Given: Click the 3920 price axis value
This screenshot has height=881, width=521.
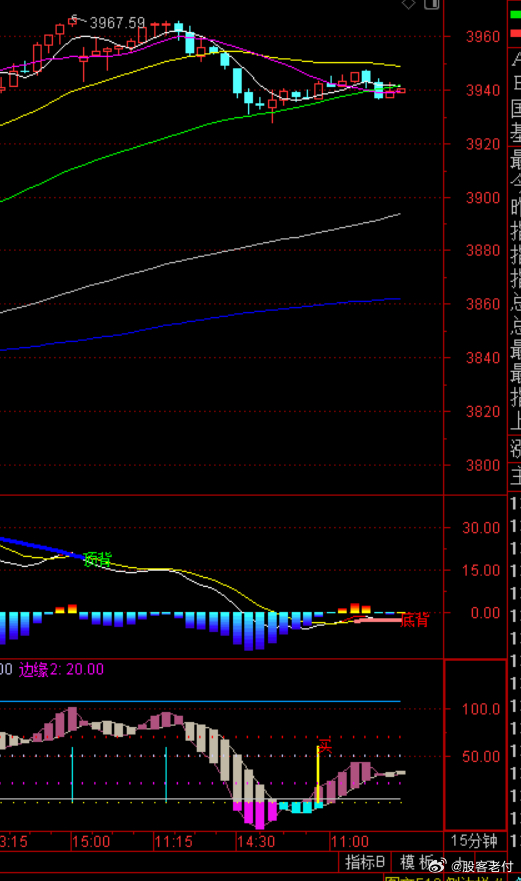Looking at the screenshot, I should click(483, 144).
